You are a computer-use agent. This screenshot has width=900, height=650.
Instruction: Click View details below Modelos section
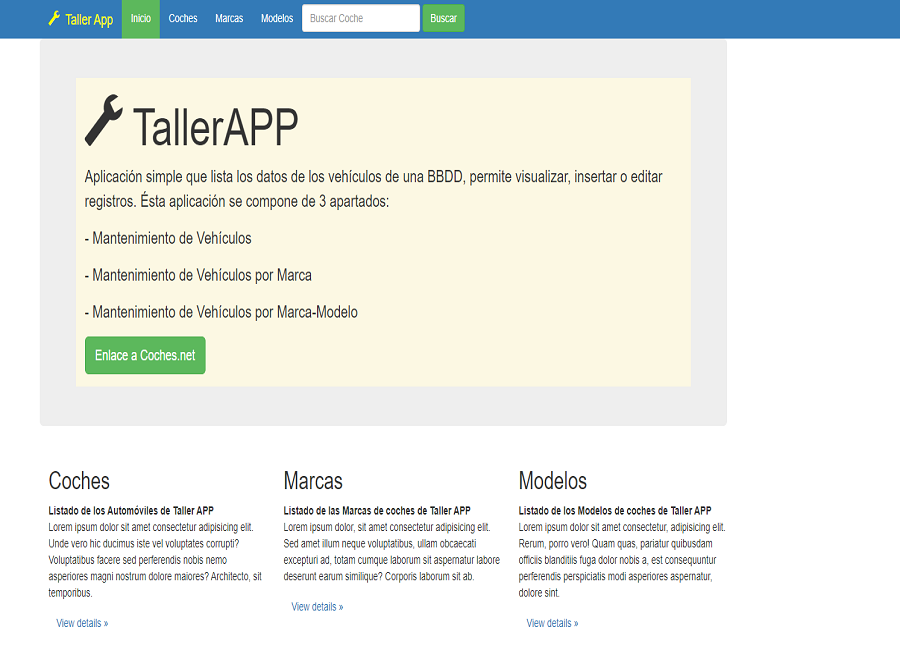[552, 623]
